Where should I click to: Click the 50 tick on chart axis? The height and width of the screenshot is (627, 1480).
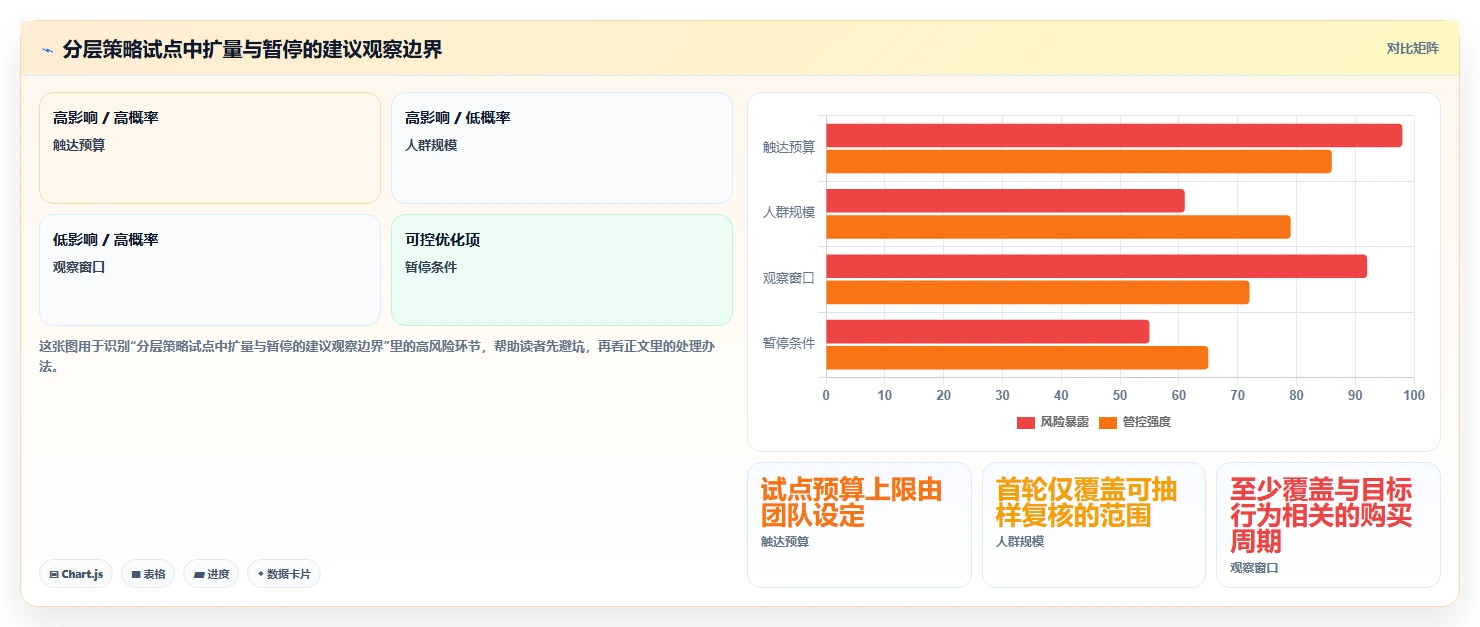tap(1120, 395)
